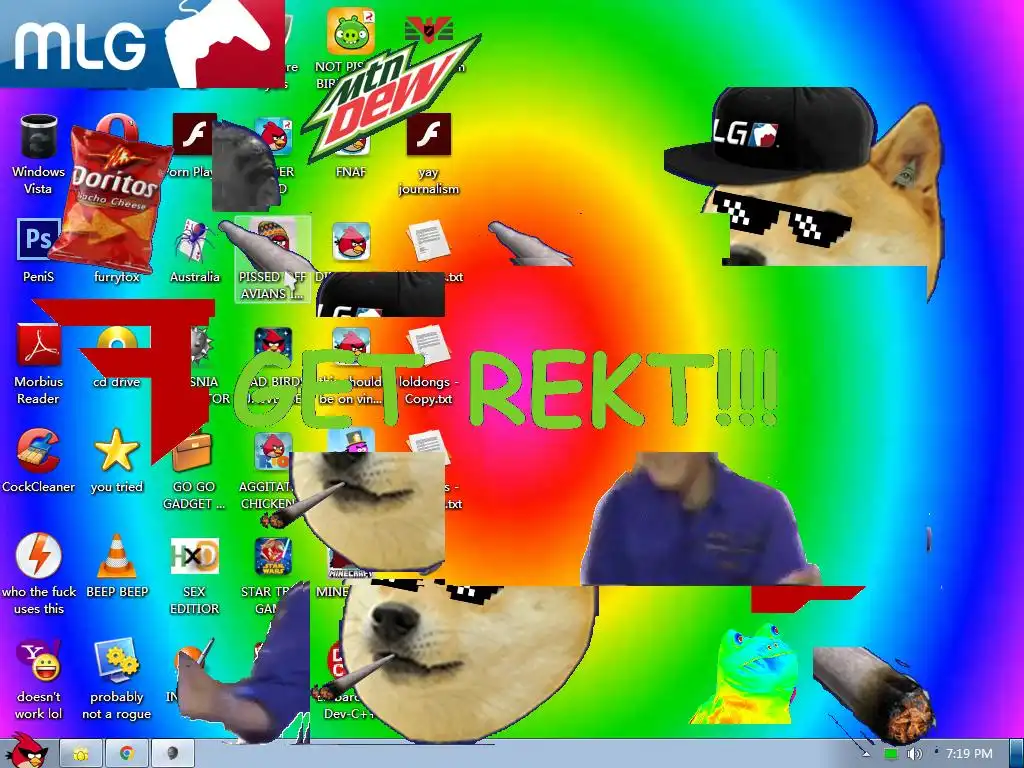Open the Papers Please eagle emblem icon

coord(428,29)
